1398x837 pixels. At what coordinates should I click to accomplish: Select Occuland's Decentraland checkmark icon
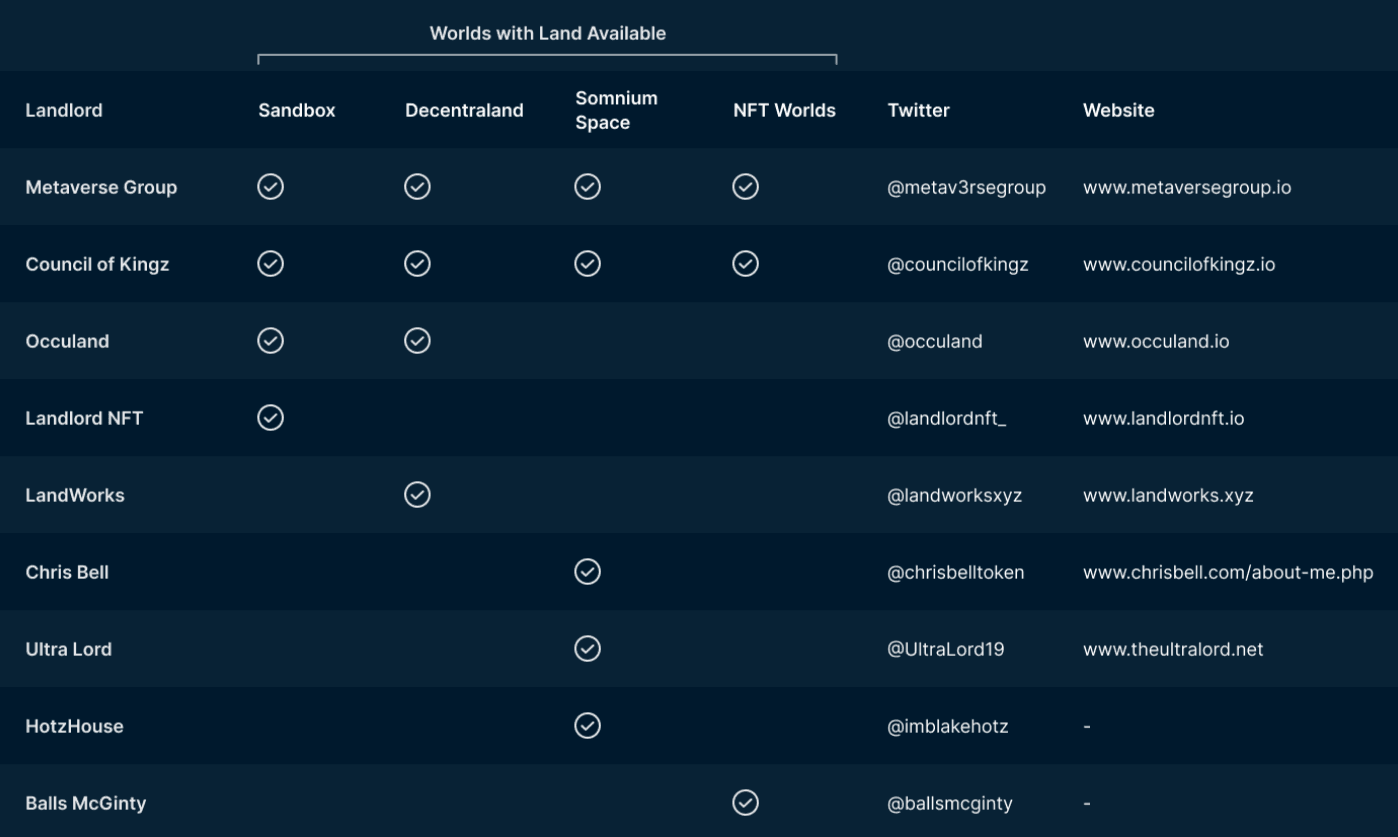(417, 340)
